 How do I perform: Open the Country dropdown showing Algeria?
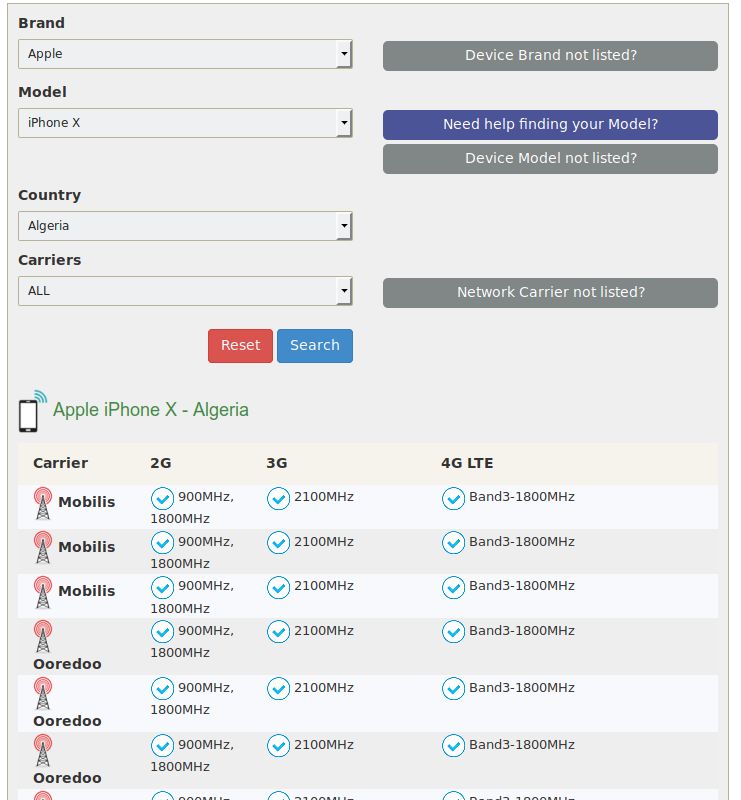(x=185, y=226)
